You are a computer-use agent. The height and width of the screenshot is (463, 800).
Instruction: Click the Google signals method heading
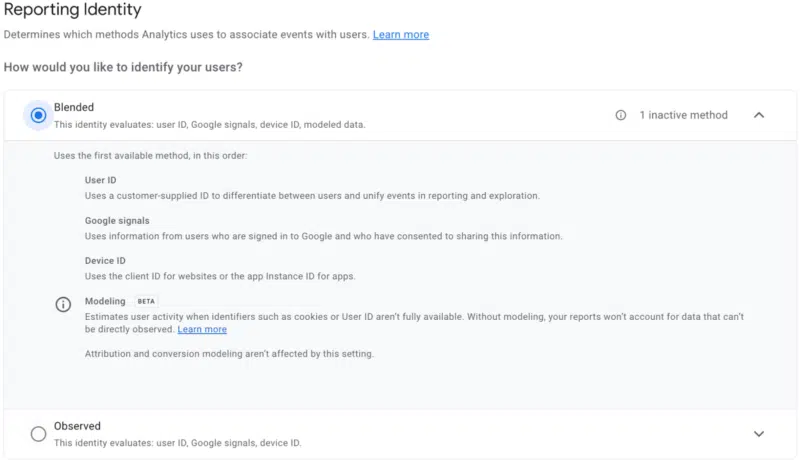tap(117, 220)
